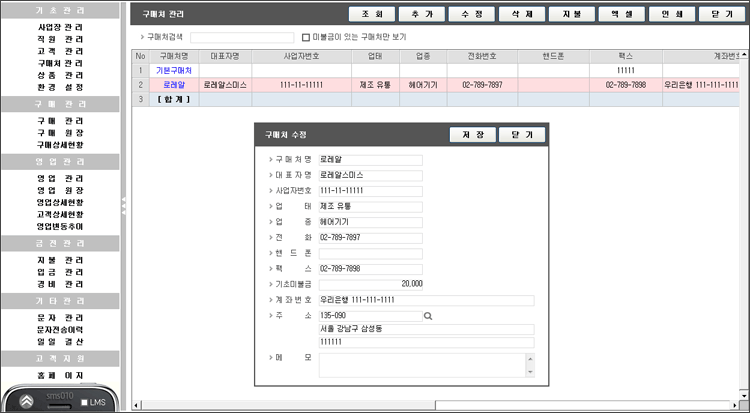The height and width of the screenshot is (413, 750).
Task: Toggle the LMS checkbox
Action: point(86,402)
